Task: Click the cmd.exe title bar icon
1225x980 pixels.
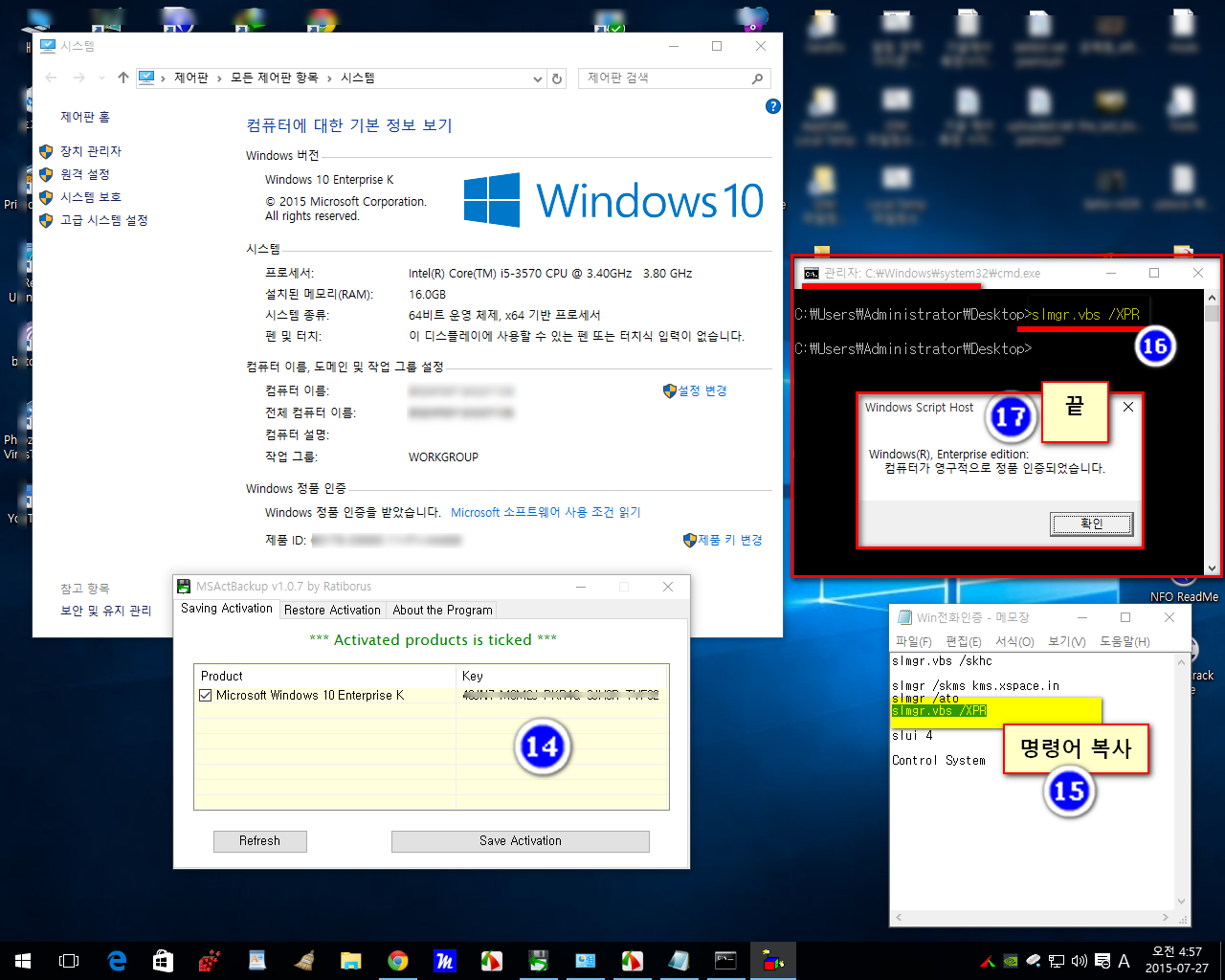Action: point(811,273)
